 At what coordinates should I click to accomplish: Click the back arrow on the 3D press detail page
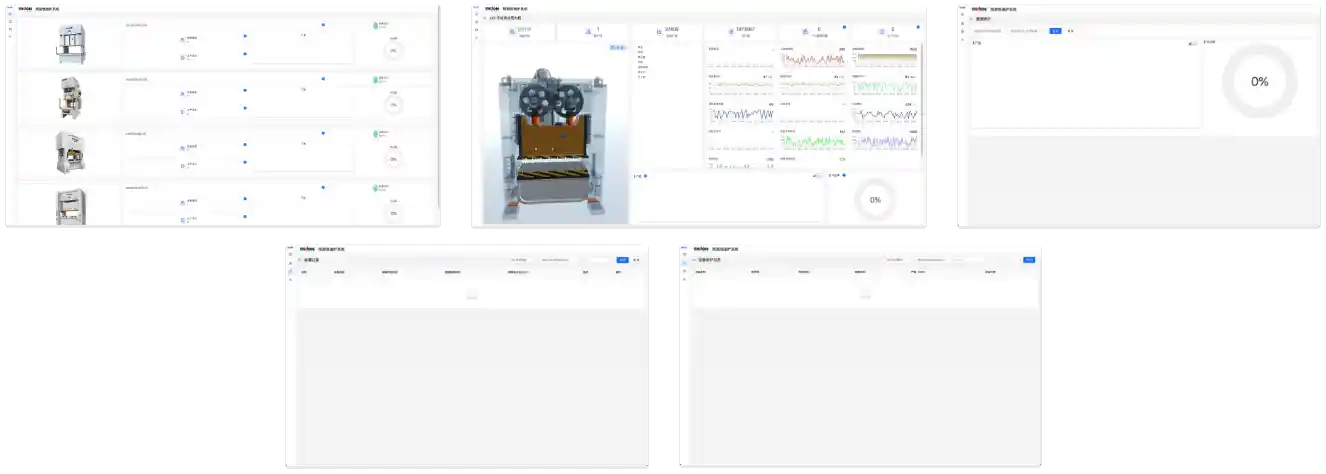pos(485,18)
